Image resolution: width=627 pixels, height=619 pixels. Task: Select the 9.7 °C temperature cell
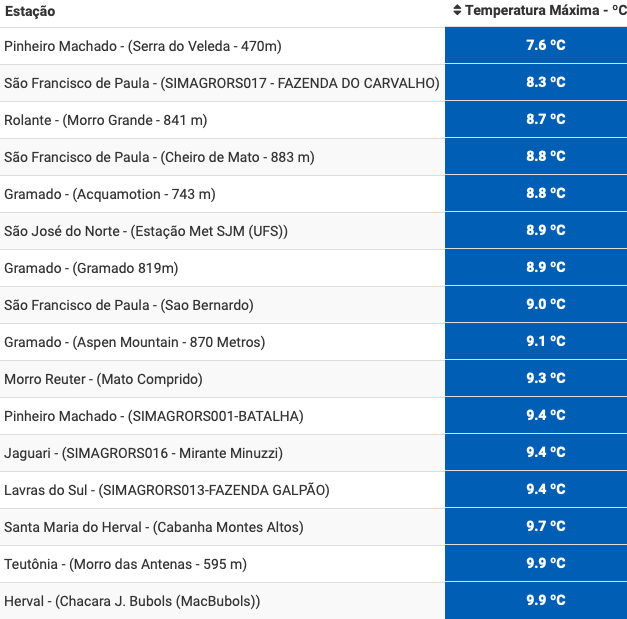[x=545, y=527]
